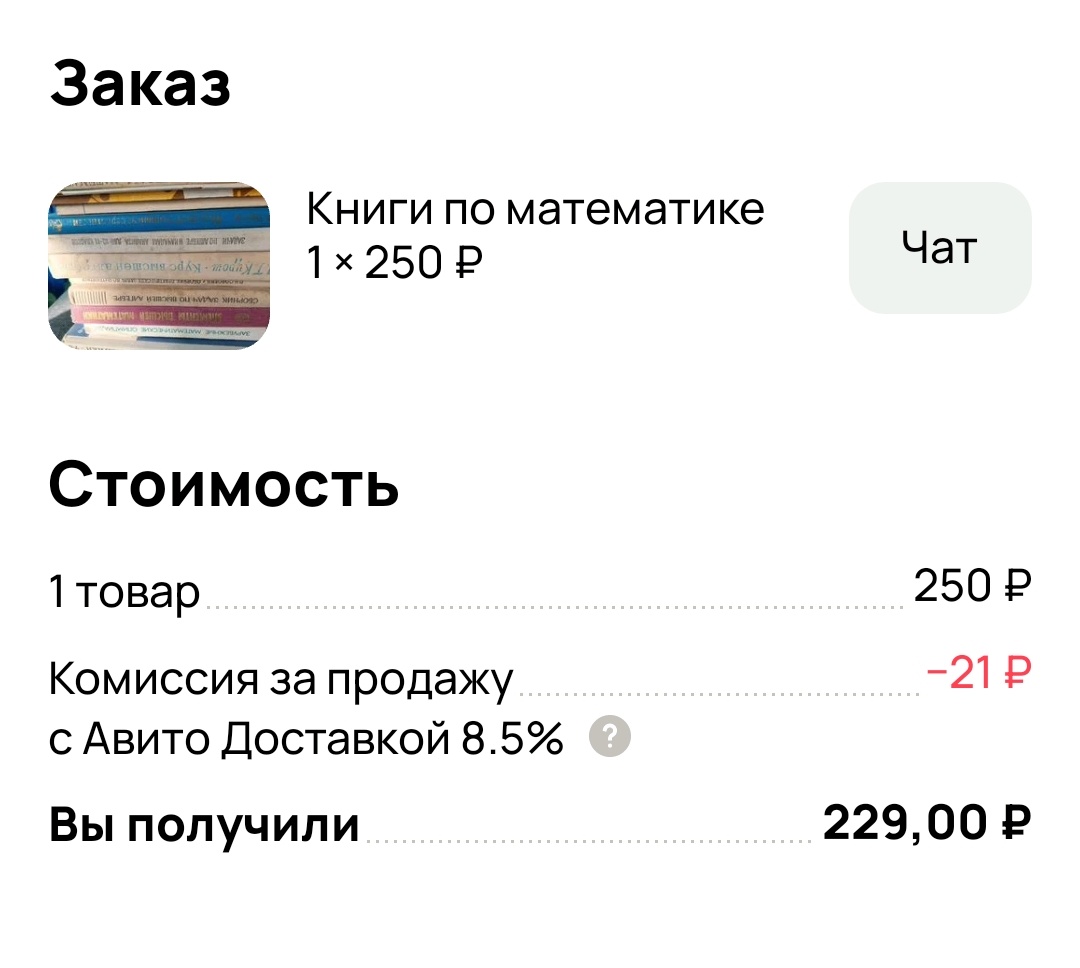The image size is (1080, 968).
Task: Click the Стоимость section heading
Action: [x=225, y=487]
